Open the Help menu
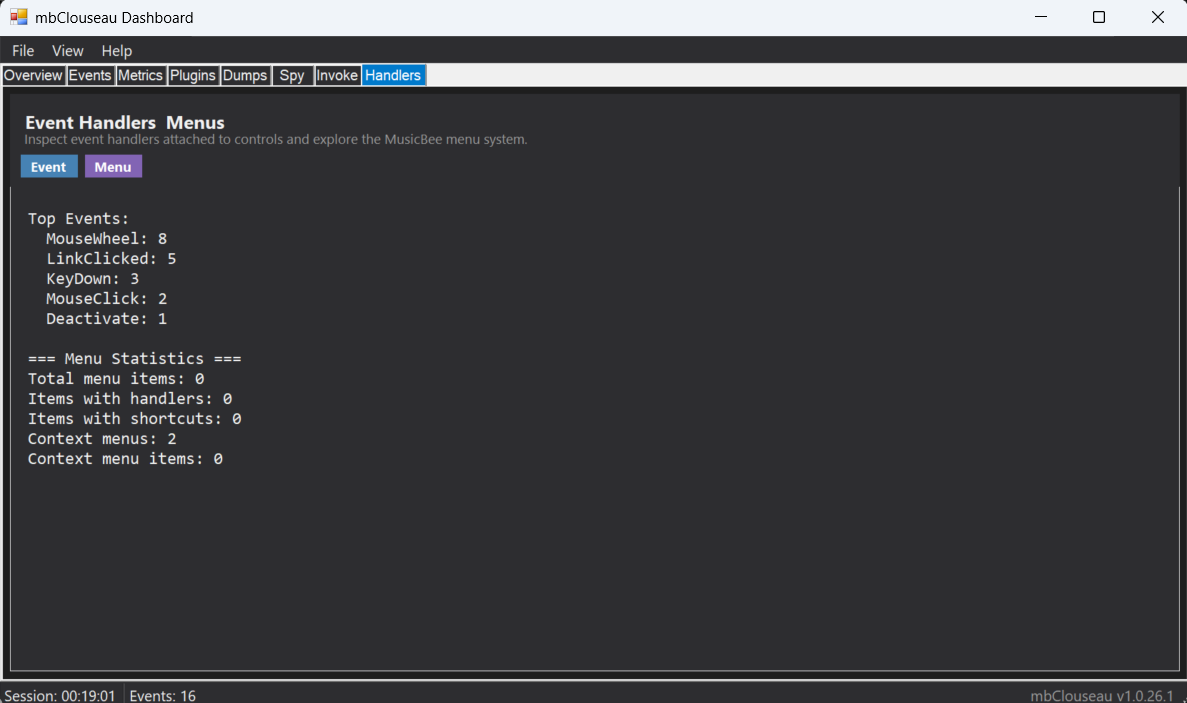Viewport: 1187px width, 703px height. click(117, 51)
